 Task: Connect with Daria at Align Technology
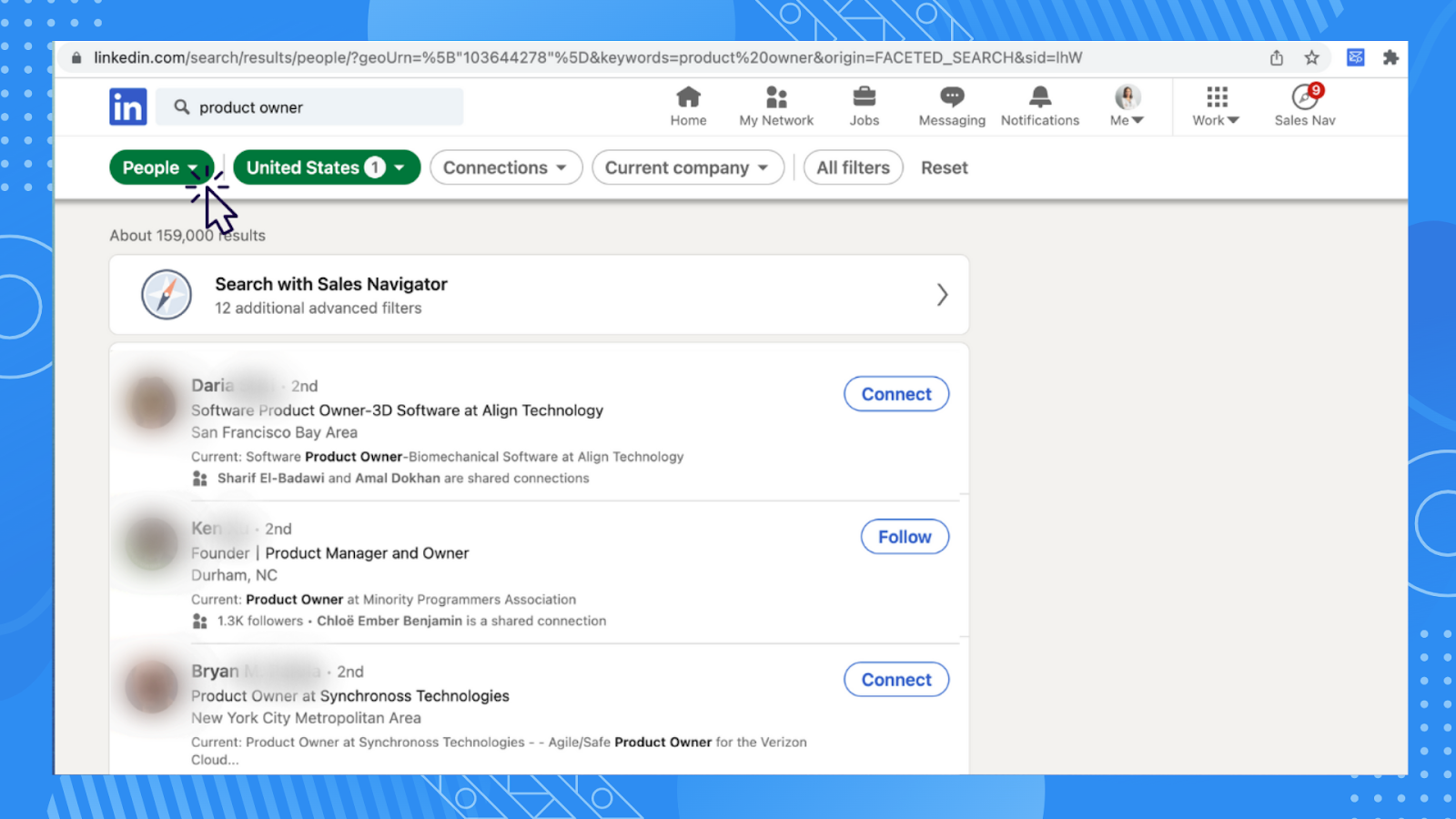click(x=896, y=394)
